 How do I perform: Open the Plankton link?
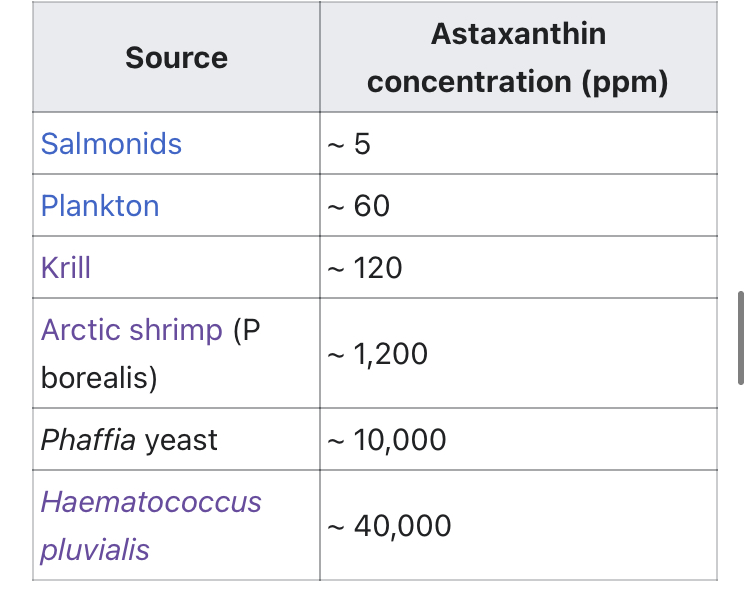[x=100, y=206]
